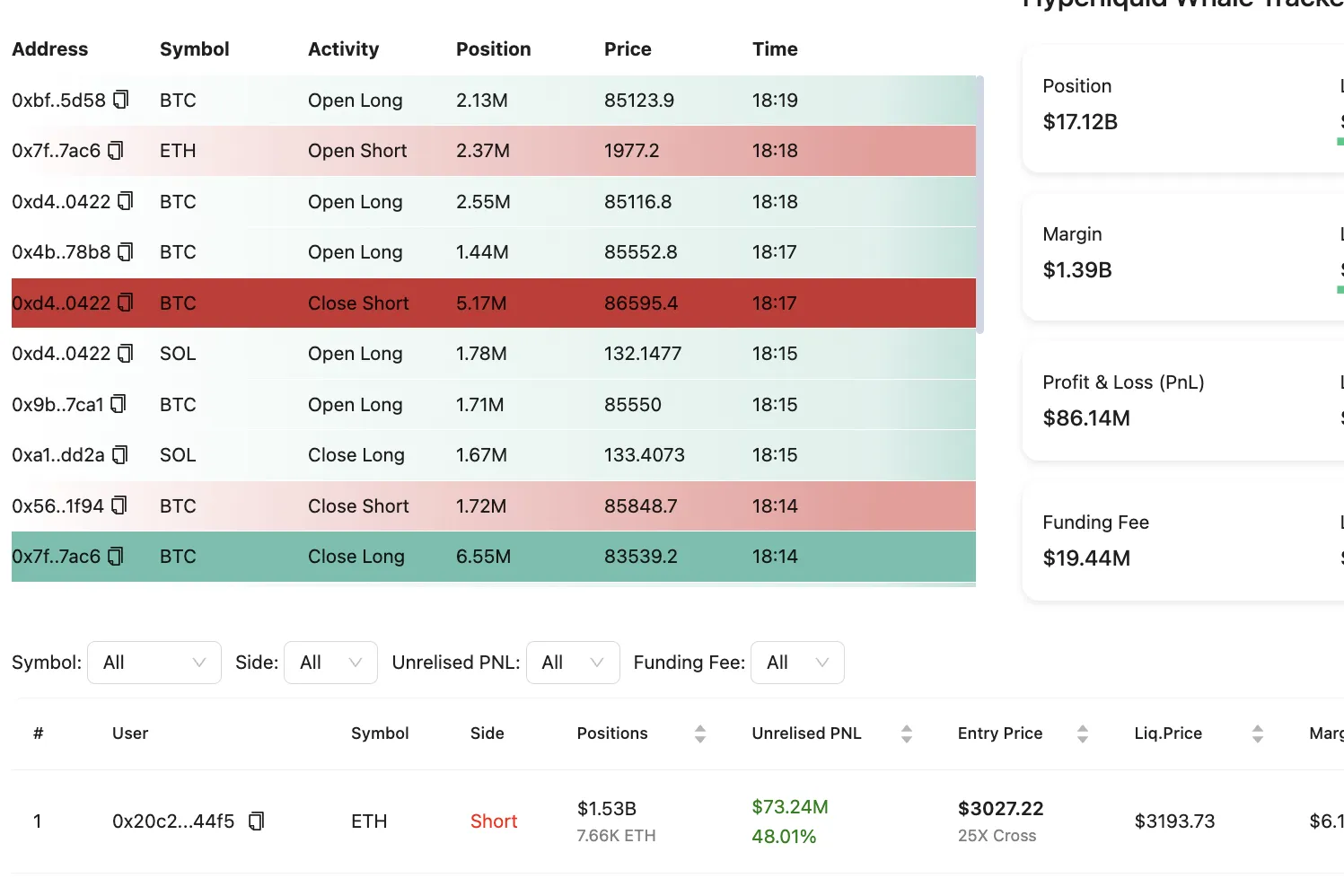Copy address 0xa1..dd2a icon
The width and height of the screenshot is (1344, 896).
[120, 455]
